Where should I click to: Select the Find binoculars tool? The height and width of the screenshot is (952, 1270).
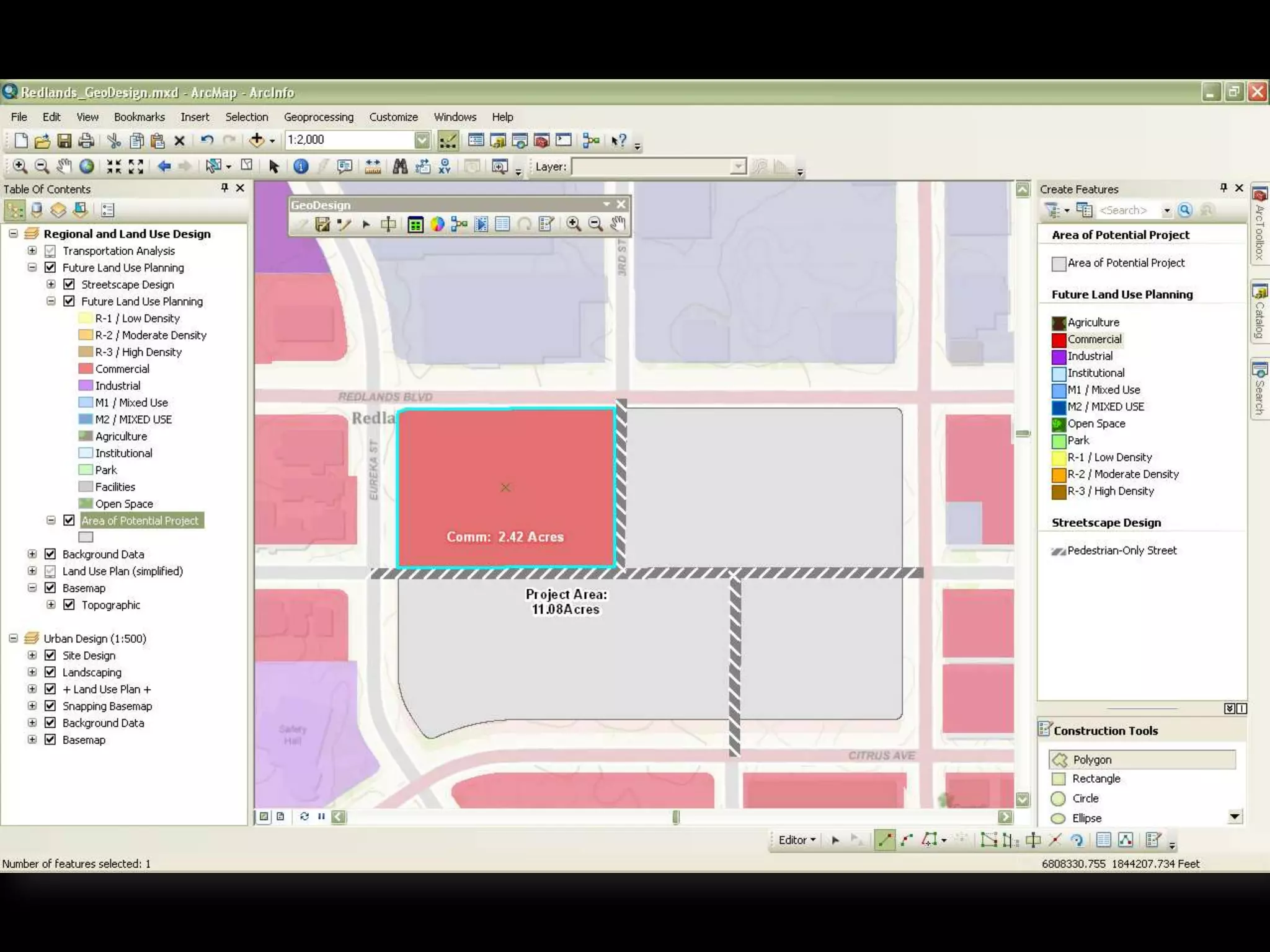point(400,166)
